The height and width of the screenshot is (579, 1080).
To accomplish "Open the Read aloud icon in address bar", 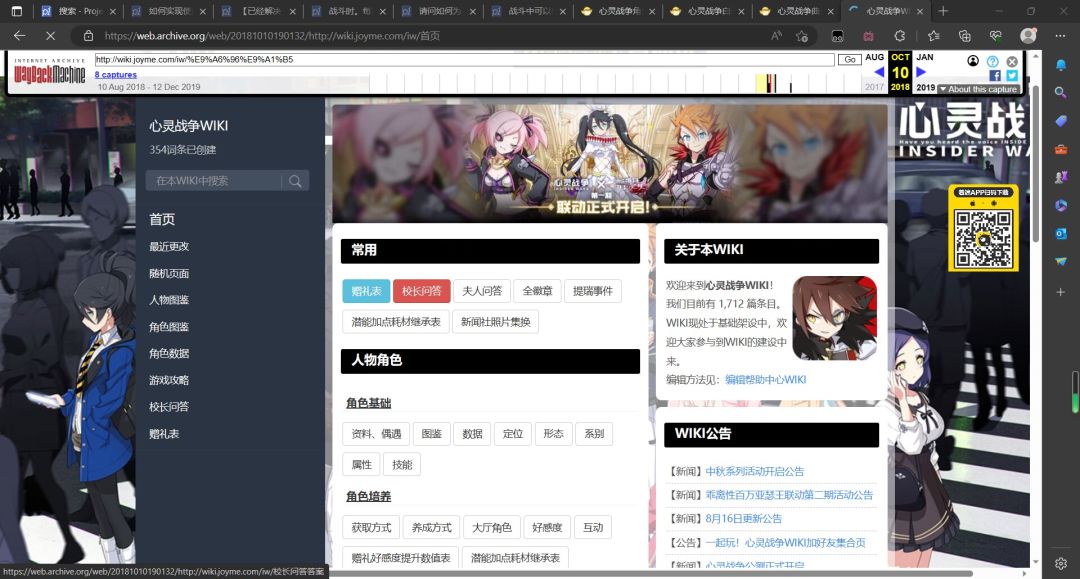I will [x=776, y=36].
